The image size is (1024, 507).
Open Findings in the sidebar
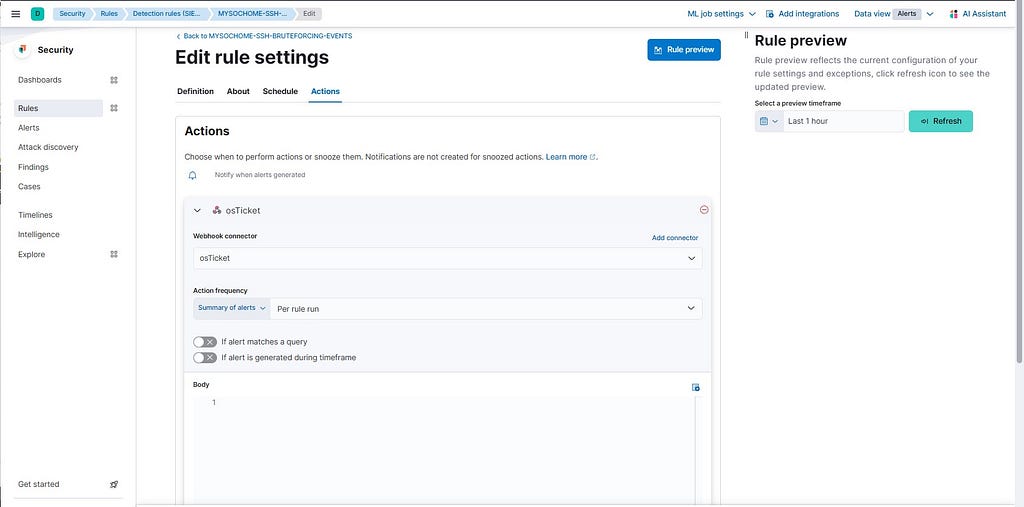coord(33,167)
